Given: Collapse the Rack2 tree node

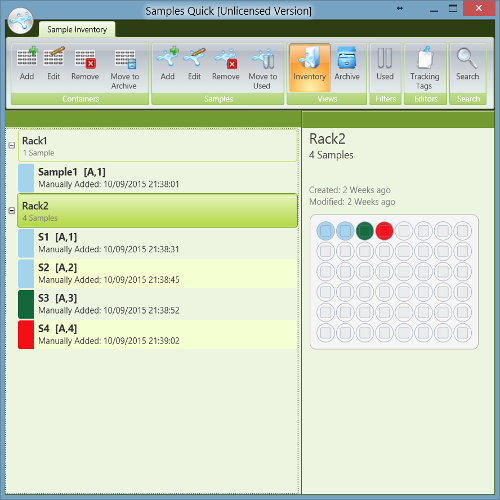Looking at the screenshot, I should (12, 211).
